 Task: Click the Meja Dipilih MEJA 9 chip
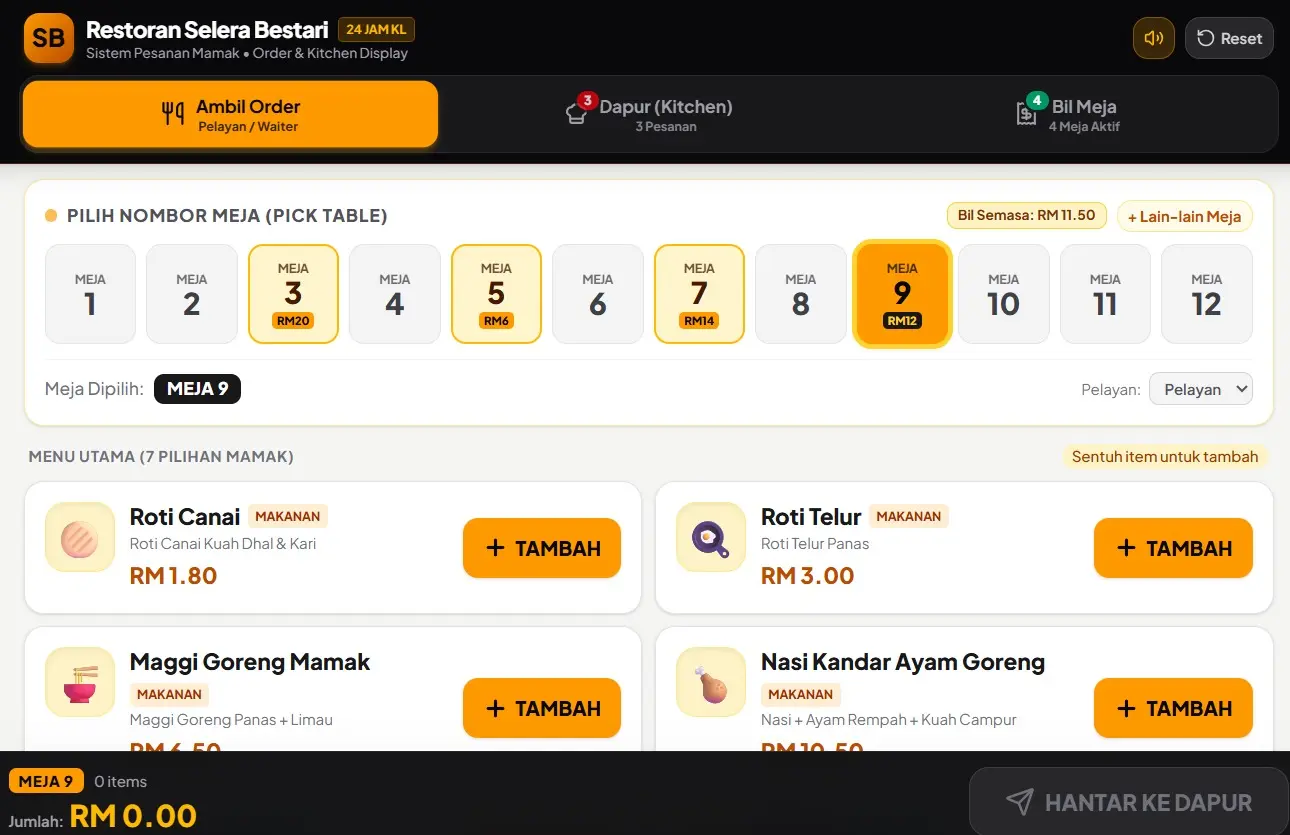pos(197,389)
